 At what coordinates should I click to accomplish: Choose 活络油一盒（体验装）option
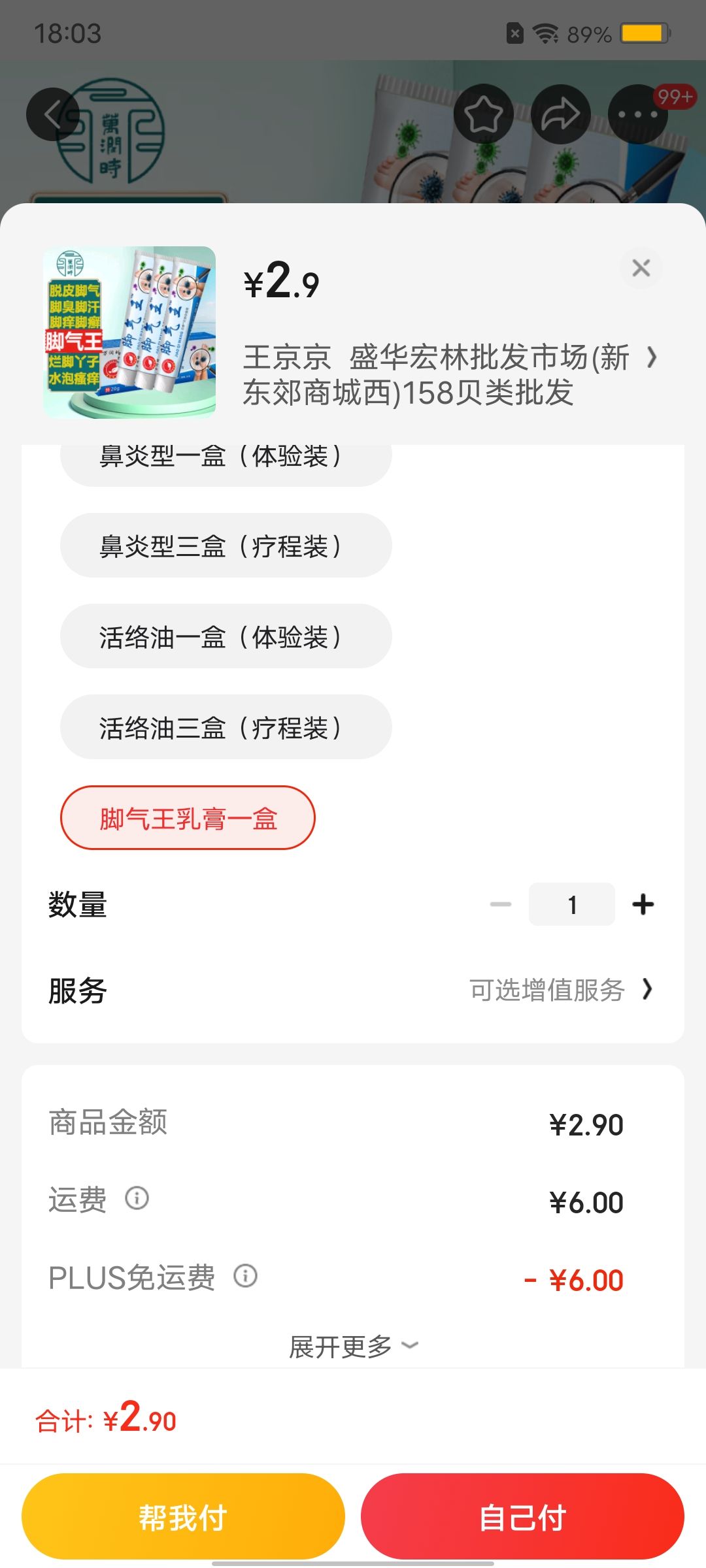click(226, 636)
